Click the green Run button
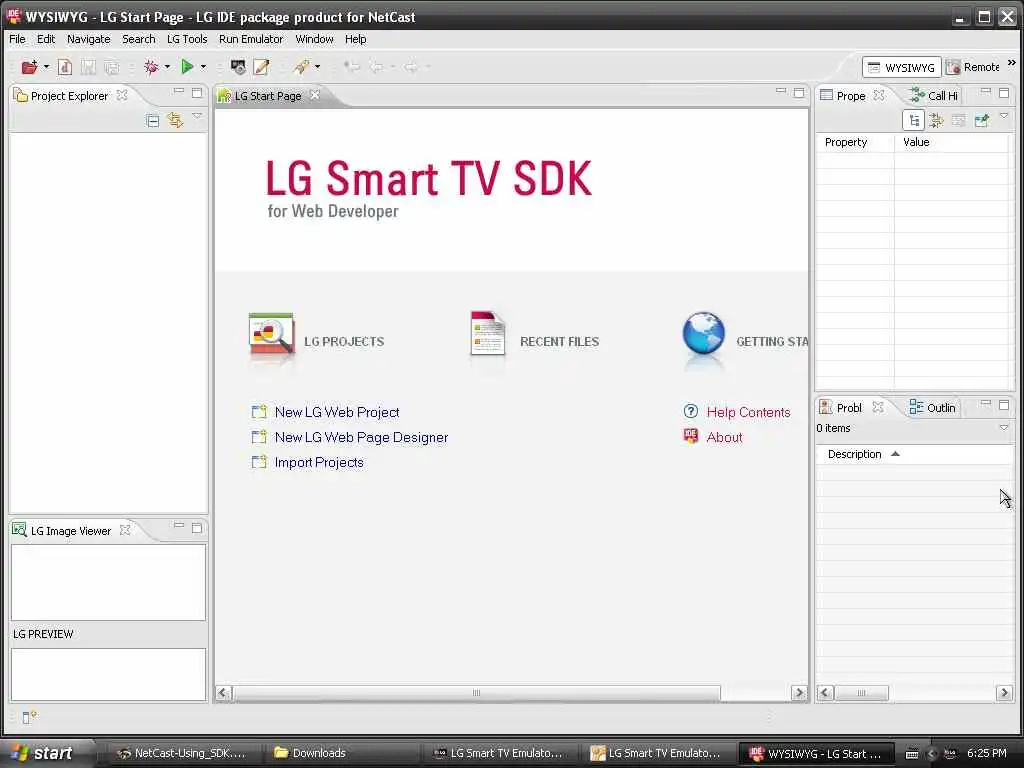The image size is (1024, 768). pyautogui.click(x=187, y=67)
